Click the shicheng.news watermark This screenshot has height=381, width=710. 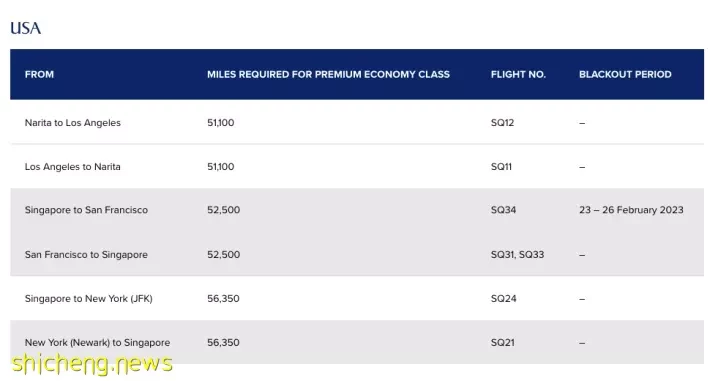[92, 364]
